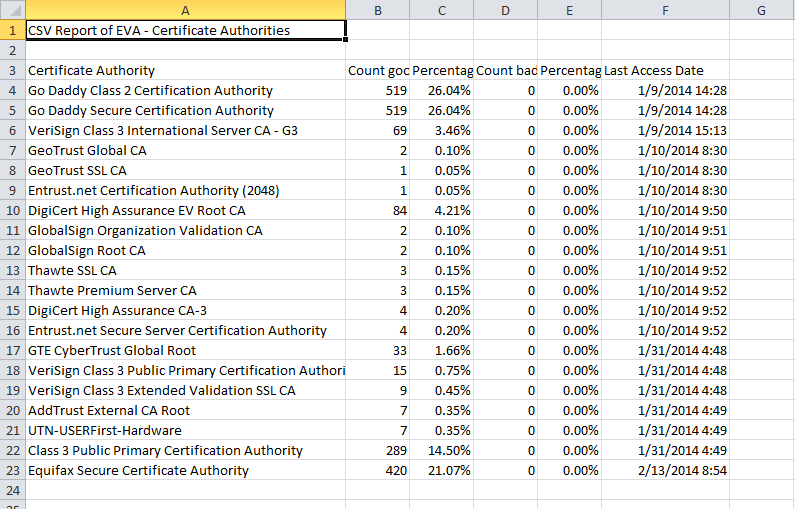The height and width of the screenshot is (509, 795).
Task: Select column B header
Action: pyautogui.click(x=378, y=10)
